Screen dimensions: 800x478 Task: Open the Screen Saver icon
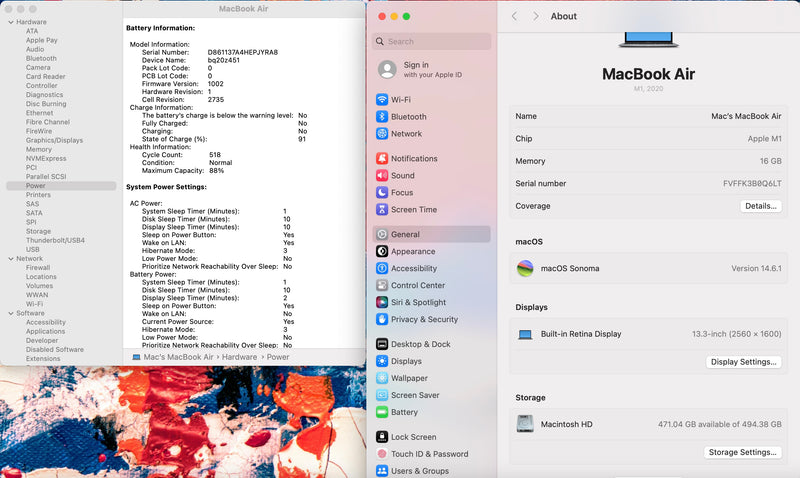pyautogui.click(x=382, y=395)
